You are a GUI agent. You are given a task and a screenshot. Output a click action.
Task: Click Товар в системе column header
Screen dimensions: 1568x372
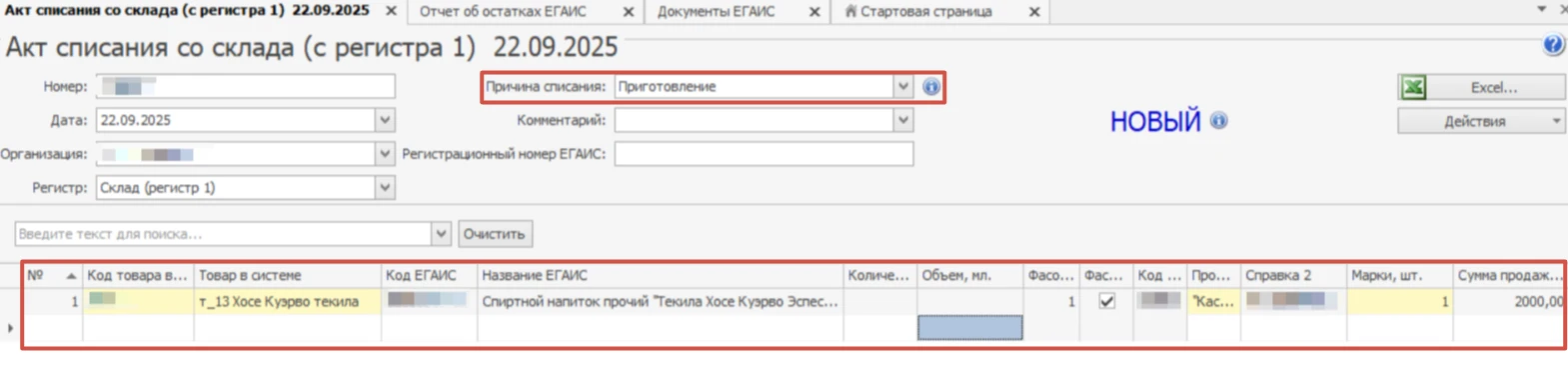(288, 275)
